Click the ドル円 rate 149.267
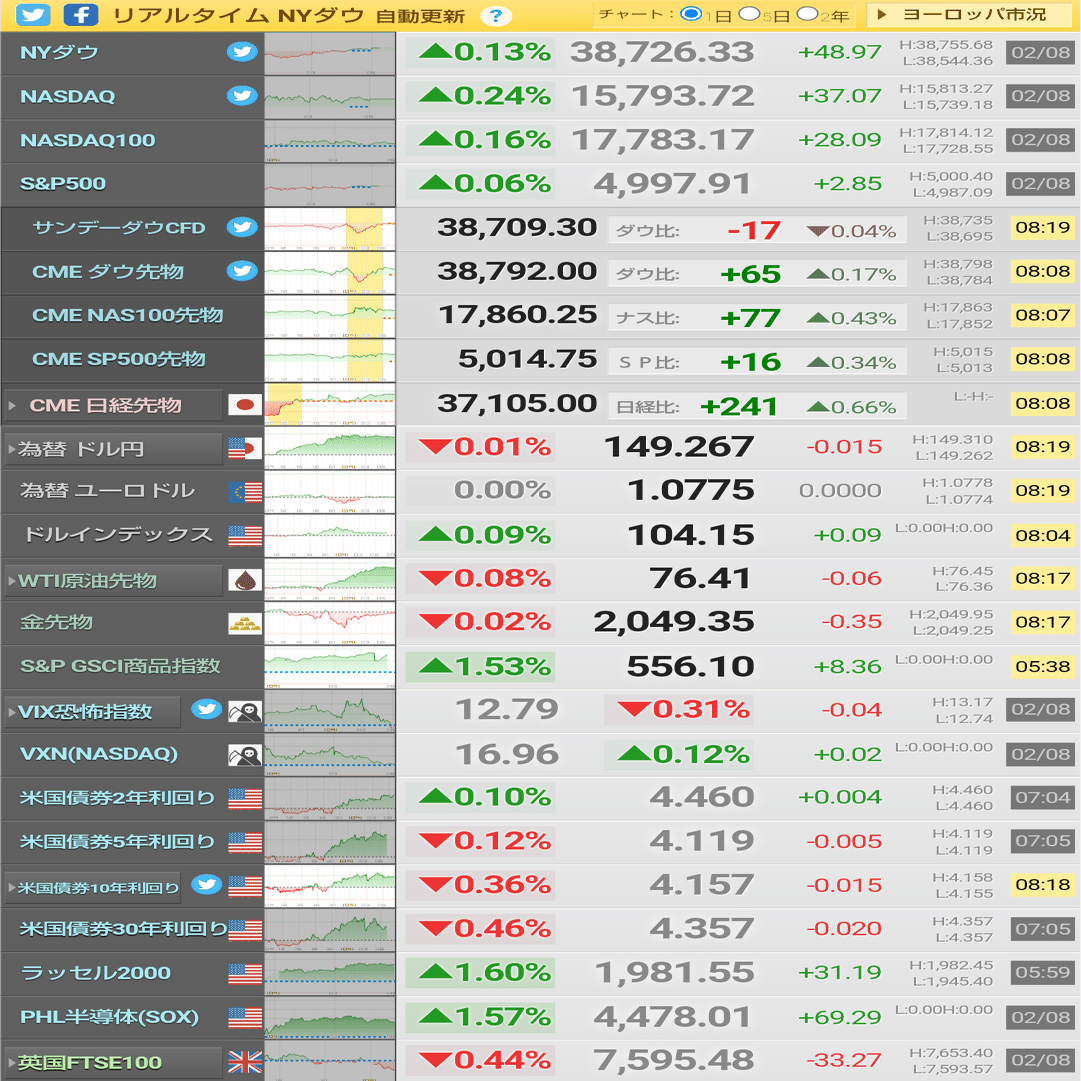Screen dimensions: 1081x1081 [679, 447]
